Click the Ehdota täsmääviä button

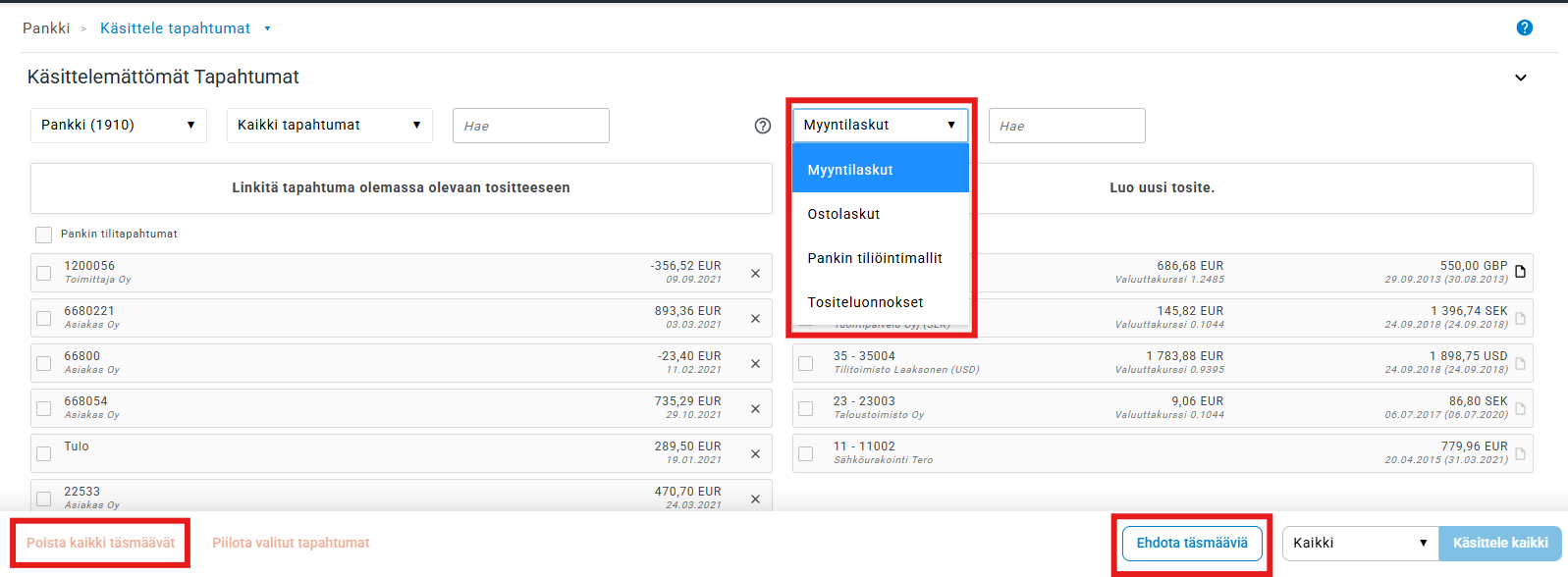pos(1192,543)
